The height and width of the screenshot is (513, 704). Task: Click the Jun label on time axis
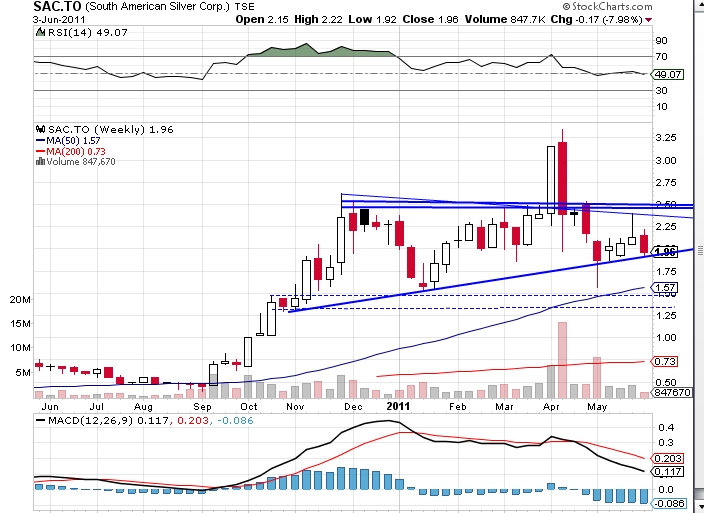tap(50, 407)
